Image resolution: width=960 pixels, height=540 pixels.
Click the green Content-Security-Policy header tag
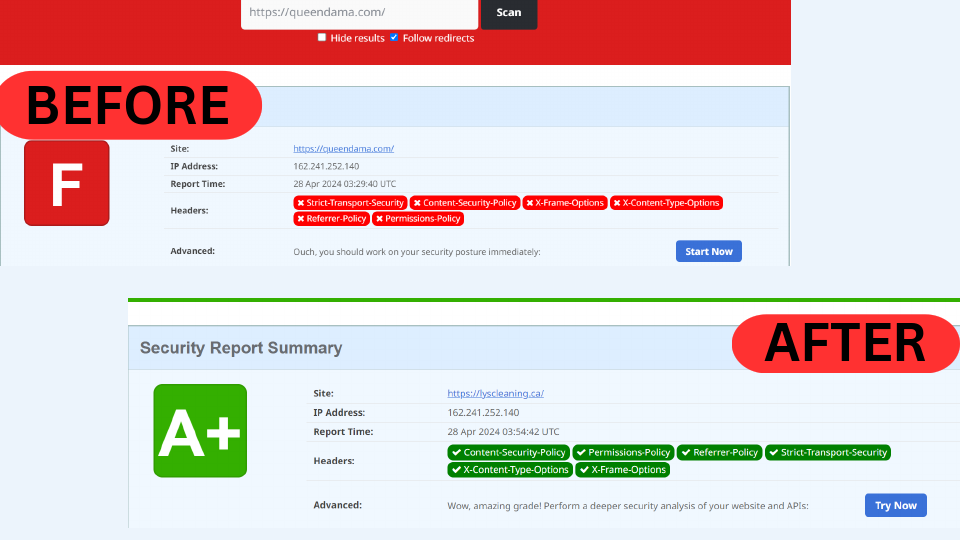click(x=509, y=452)
